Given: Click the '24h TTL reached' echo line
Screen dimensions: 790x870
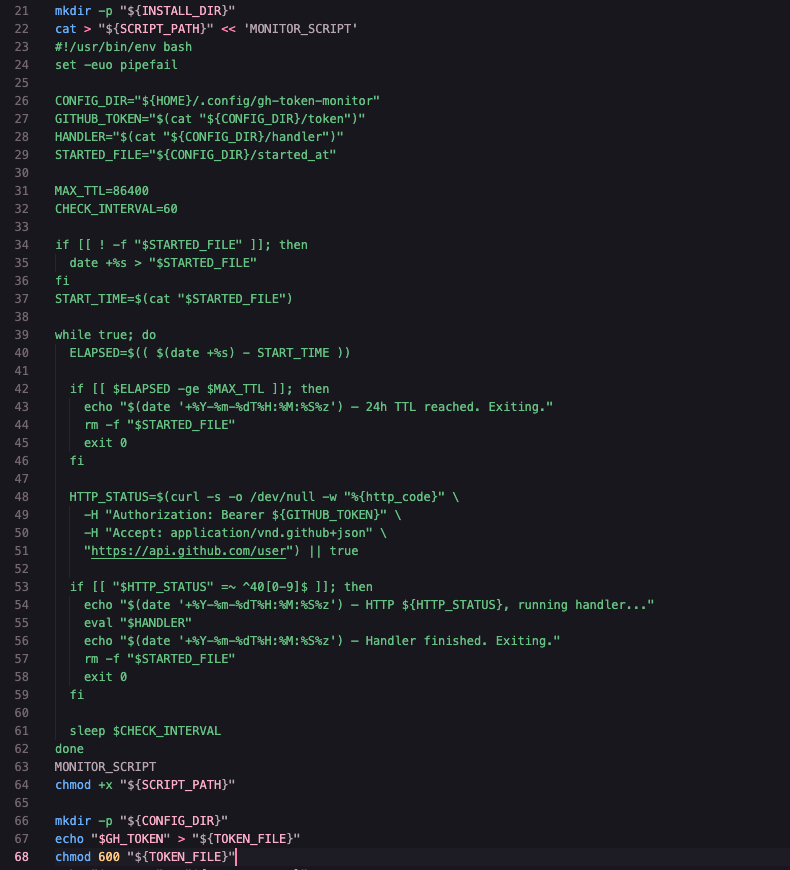Looking at the screenshot, I should pyautogui.click(x=318, y=407).
